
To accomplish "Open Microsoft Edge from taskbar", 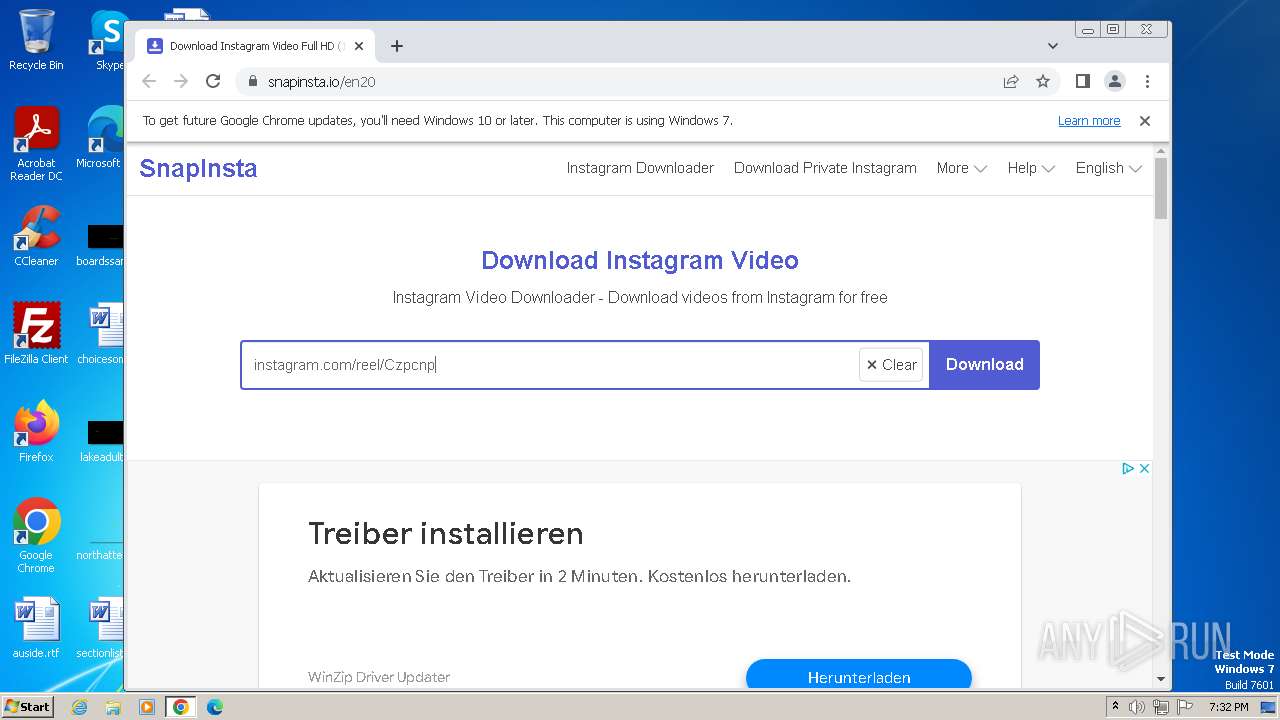I will click(x=214, y=707).
